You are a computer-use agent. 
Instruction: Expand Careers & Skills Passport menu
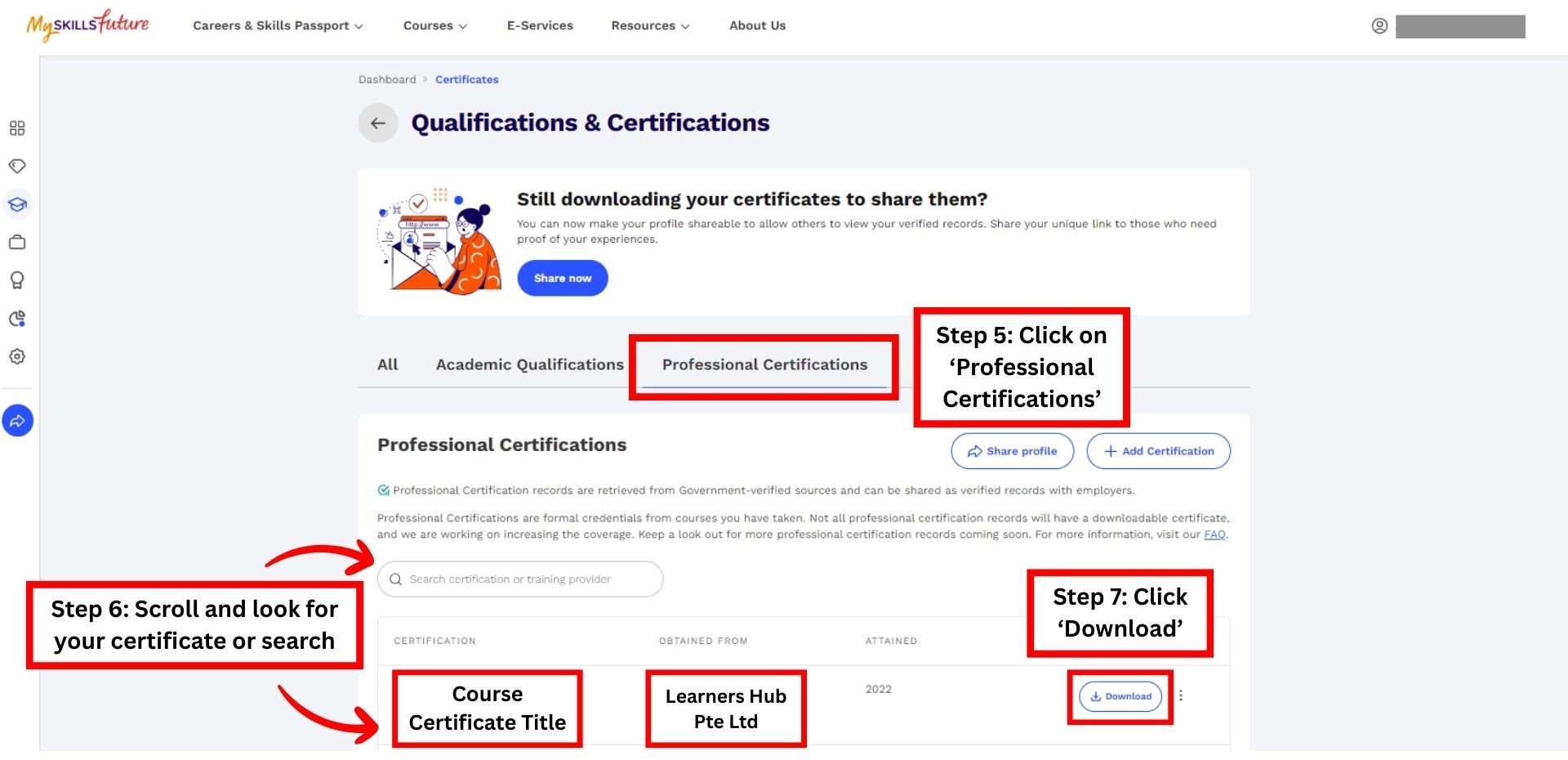coord(278,26)
